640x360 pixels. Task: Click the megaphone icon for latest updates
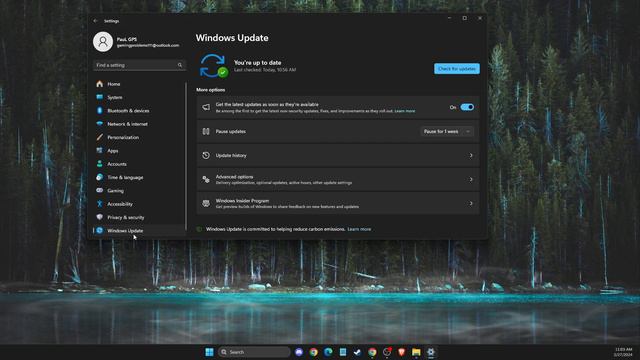pyautogui.click(x=206, y=107)
